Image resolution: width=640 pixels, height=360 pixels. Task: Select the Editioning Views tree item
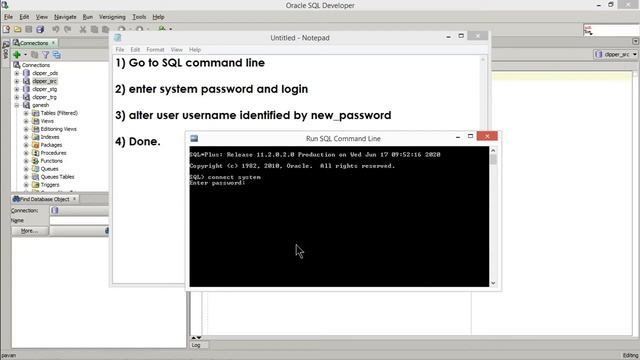(x=59, y=129)
